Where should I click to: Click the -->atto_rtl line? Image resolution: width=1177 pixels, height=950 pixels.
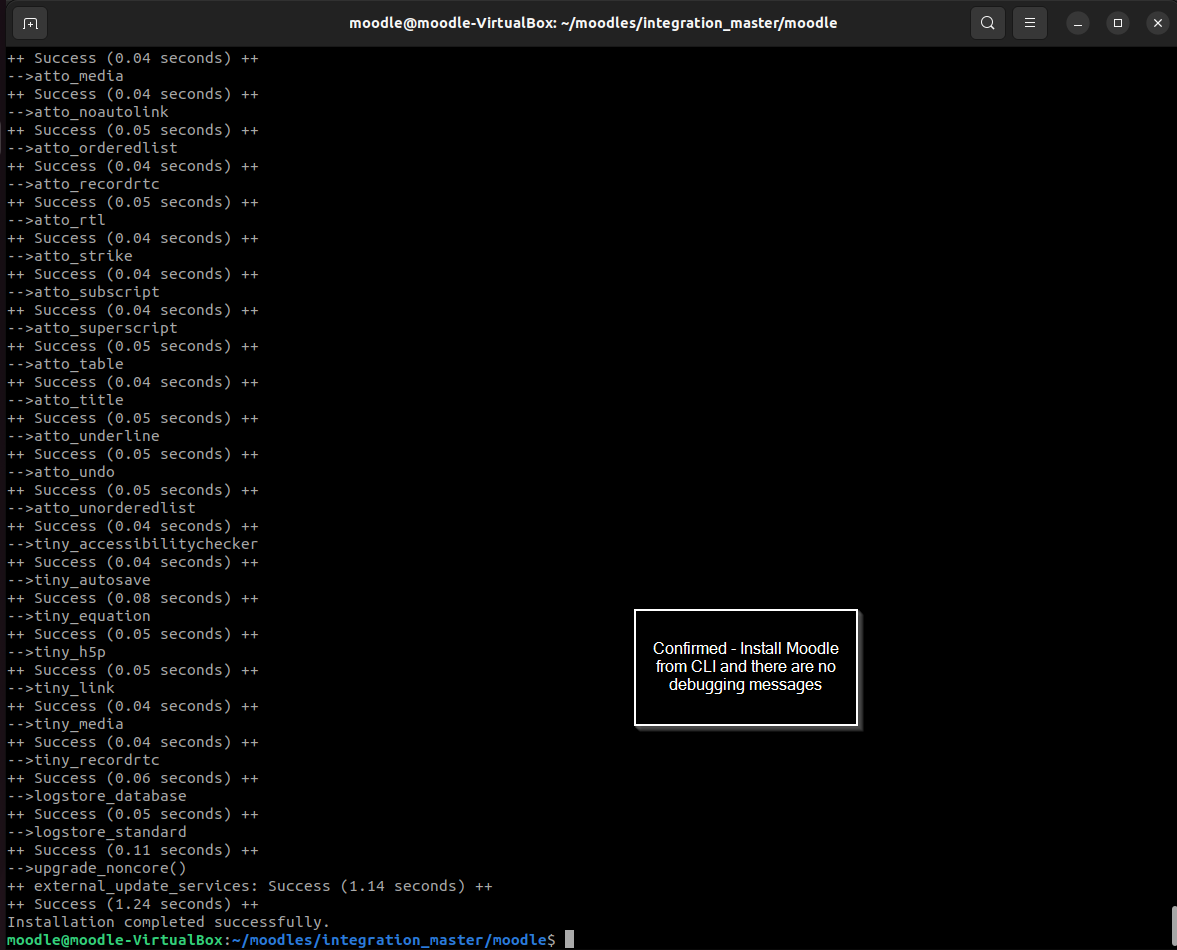pos(56,220)
